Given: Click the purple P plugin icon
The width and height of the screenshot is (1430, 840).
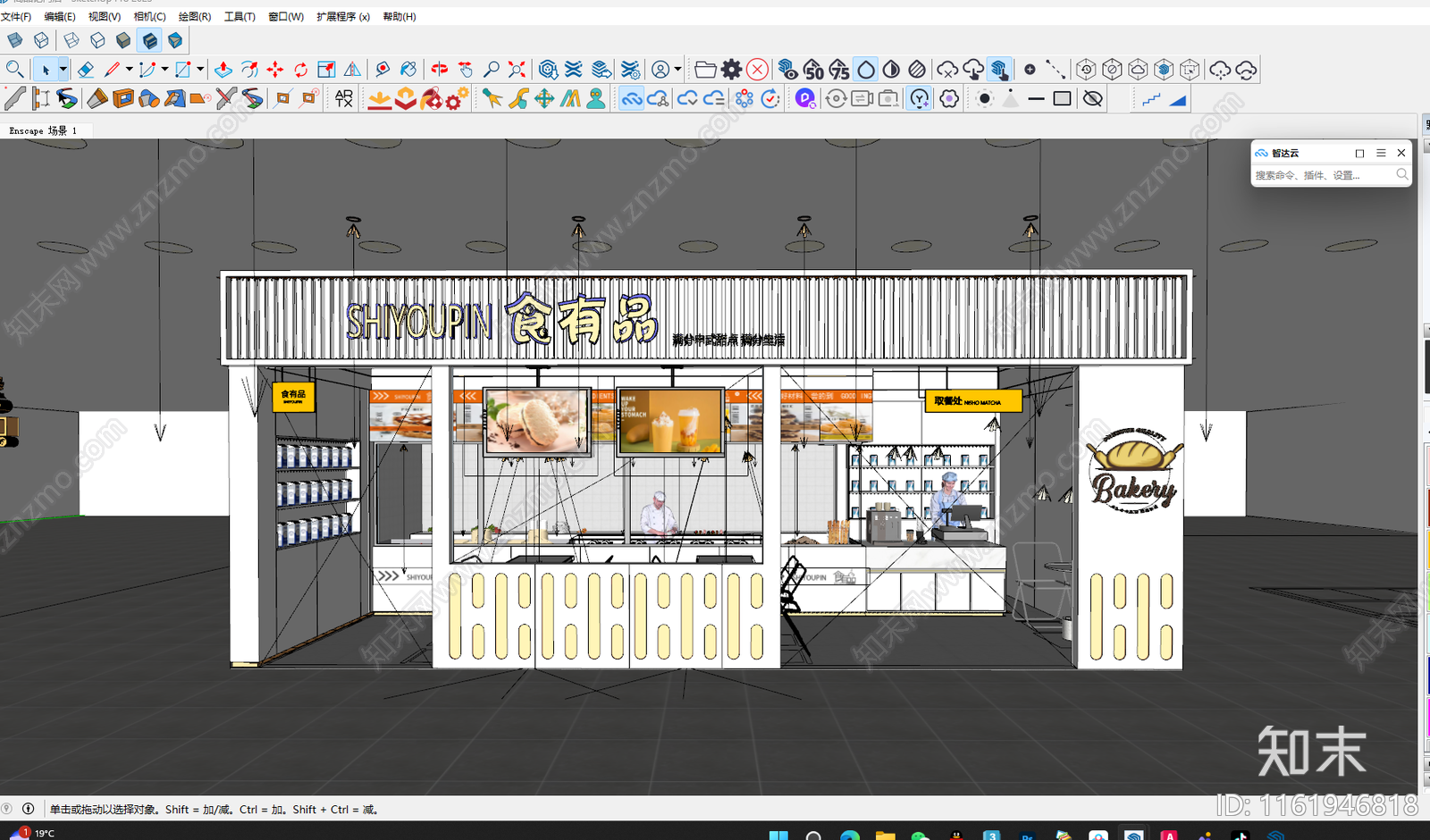Looking at the screenshot, I should [x=805, y=98].
